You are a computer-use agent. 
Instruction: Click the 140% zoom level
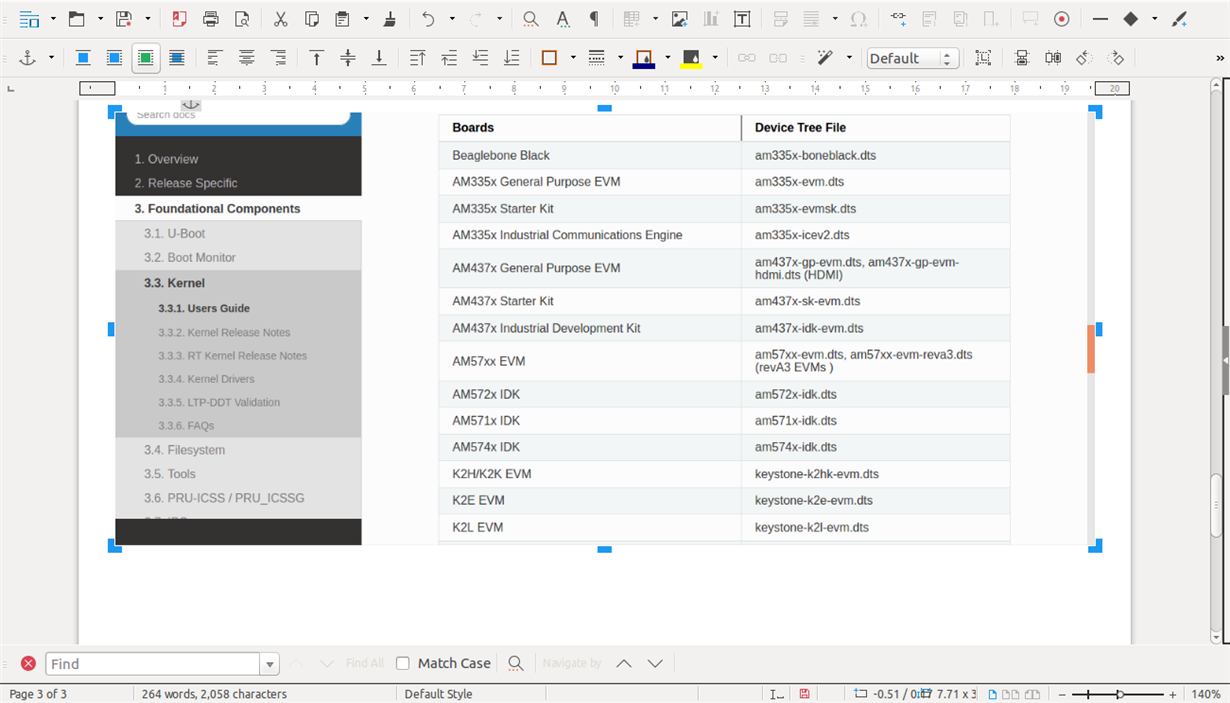click(1205, 694)
